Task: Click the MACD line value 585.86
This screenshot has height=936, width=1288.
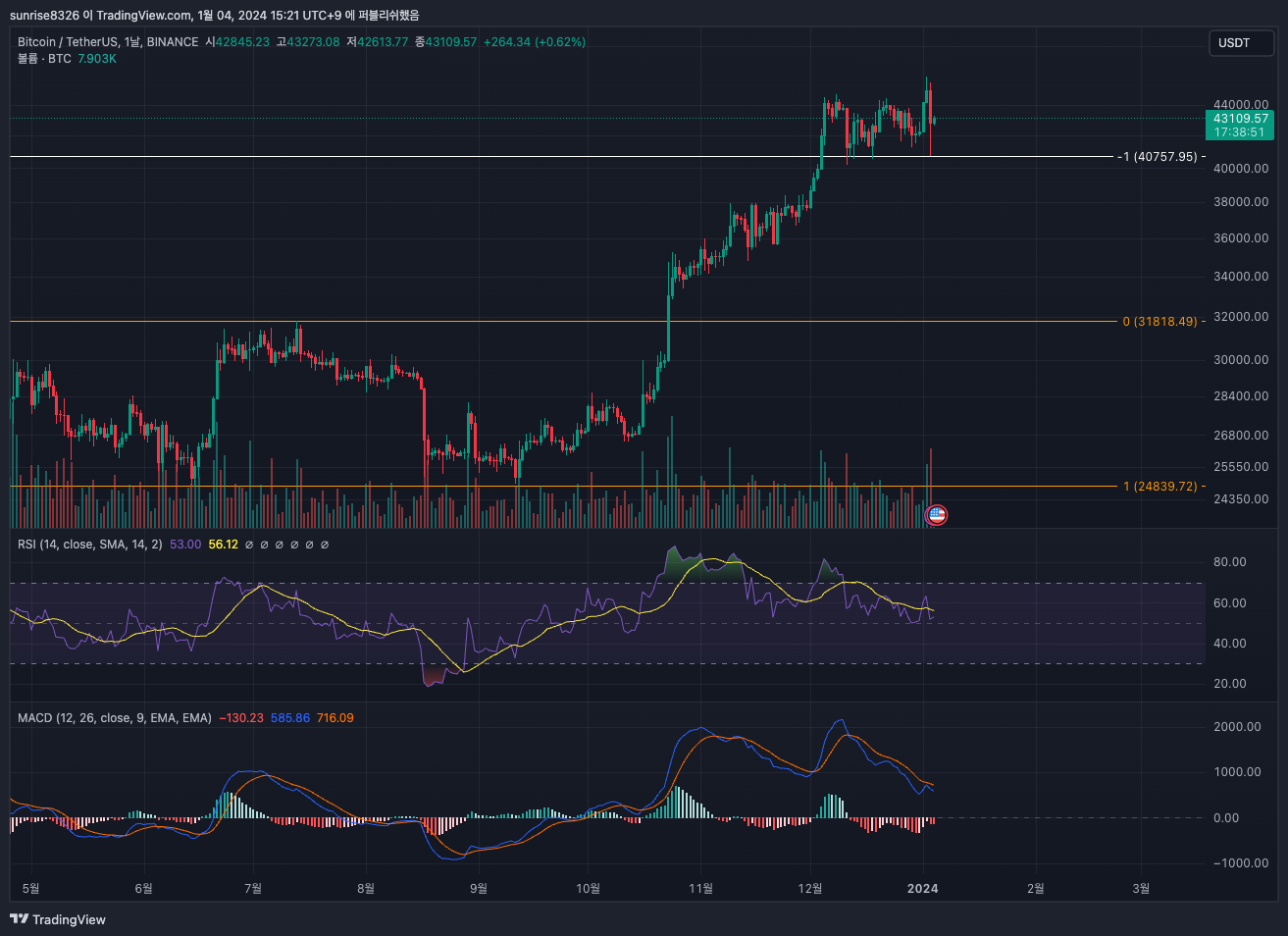Action: [290, 718]
